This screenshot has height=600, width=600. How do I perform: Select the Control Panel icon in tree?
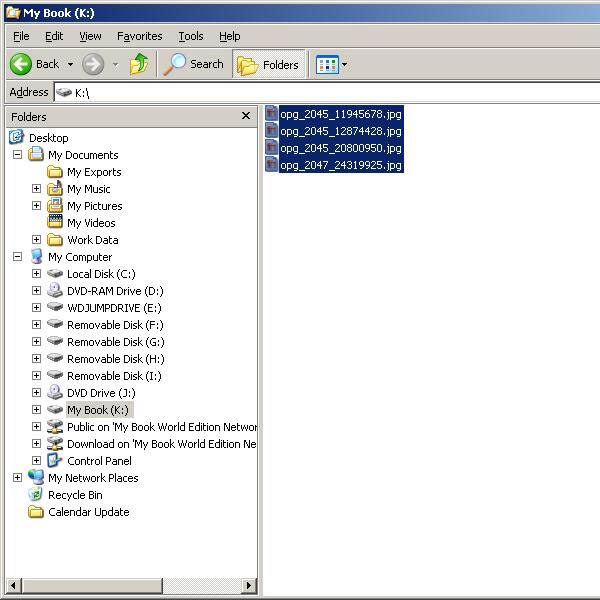pyautogui.click(x=55, y=461)
